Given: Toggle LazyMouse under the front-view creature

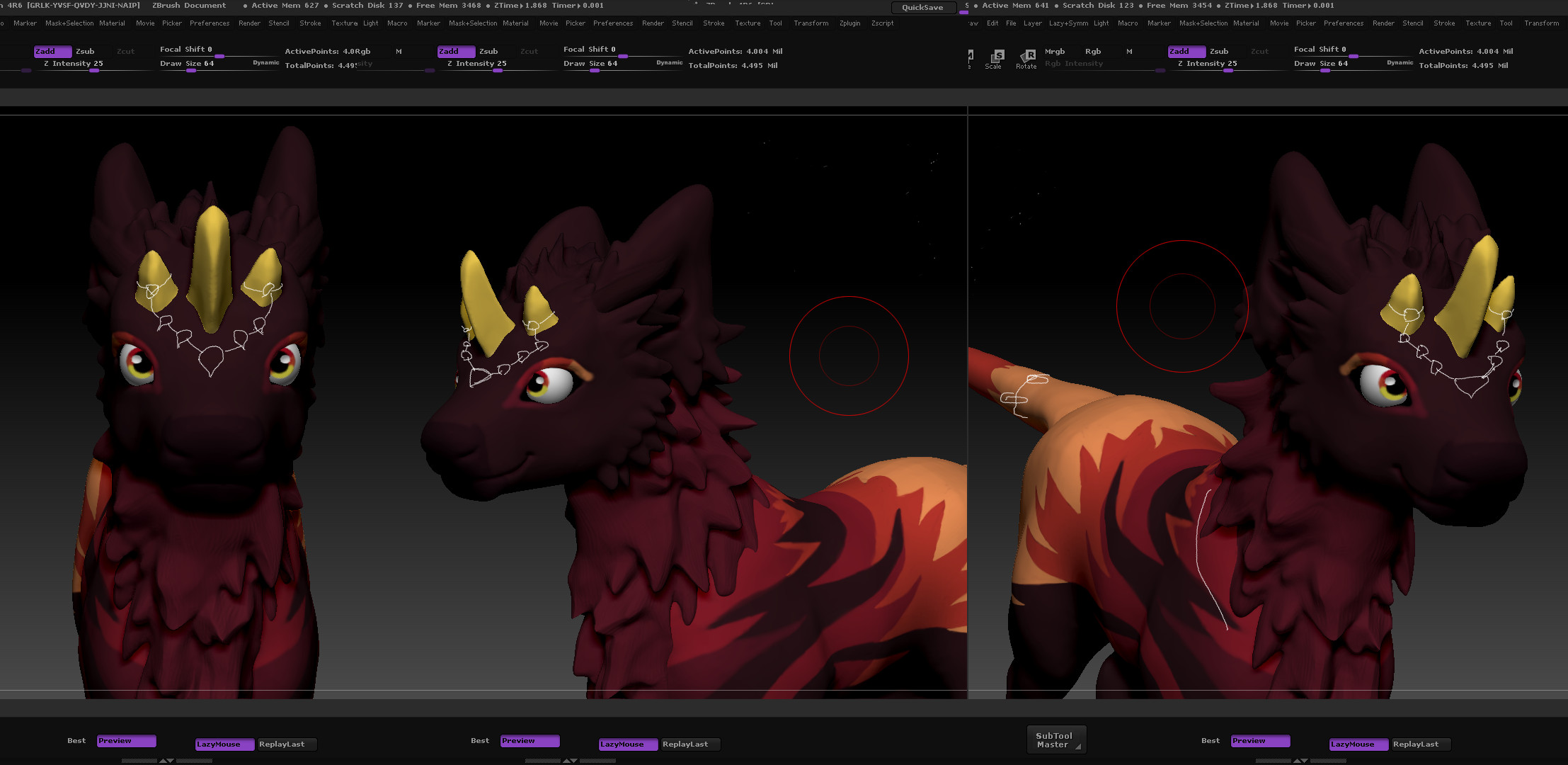Looking at the screenshot, I should tap(224, 744).
